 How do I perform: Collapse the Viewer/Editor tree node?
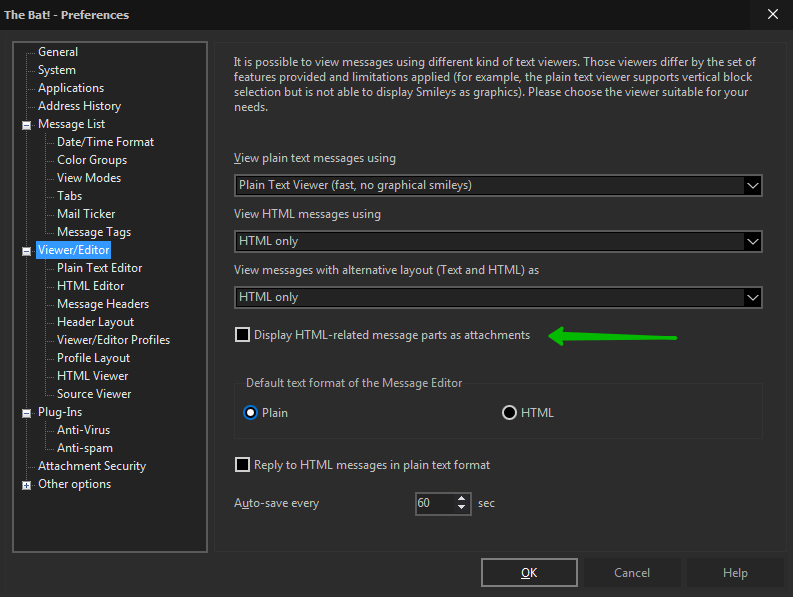click(26, 251)
